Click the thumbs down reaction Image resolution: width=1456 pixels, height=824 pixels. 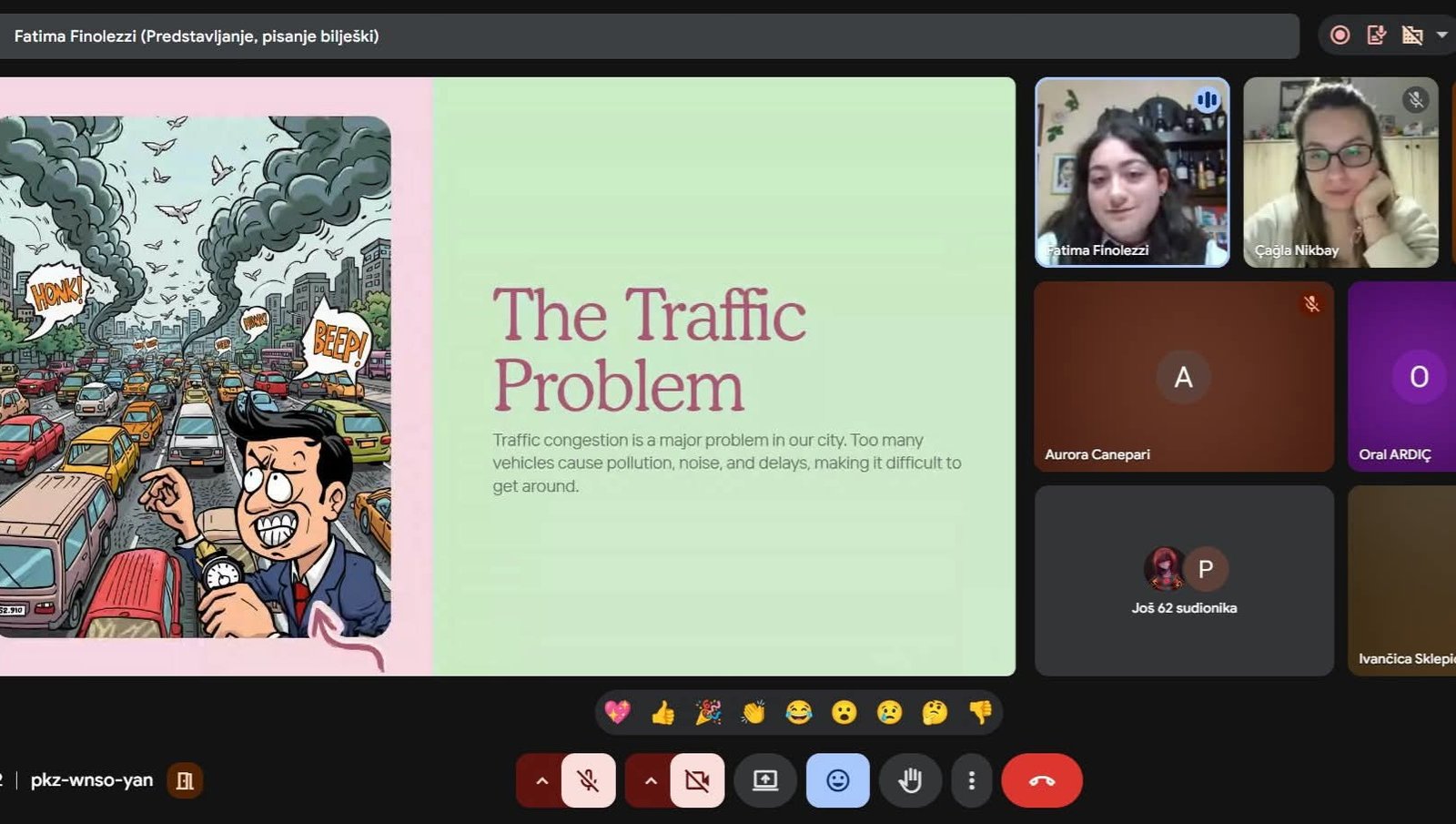980,712
